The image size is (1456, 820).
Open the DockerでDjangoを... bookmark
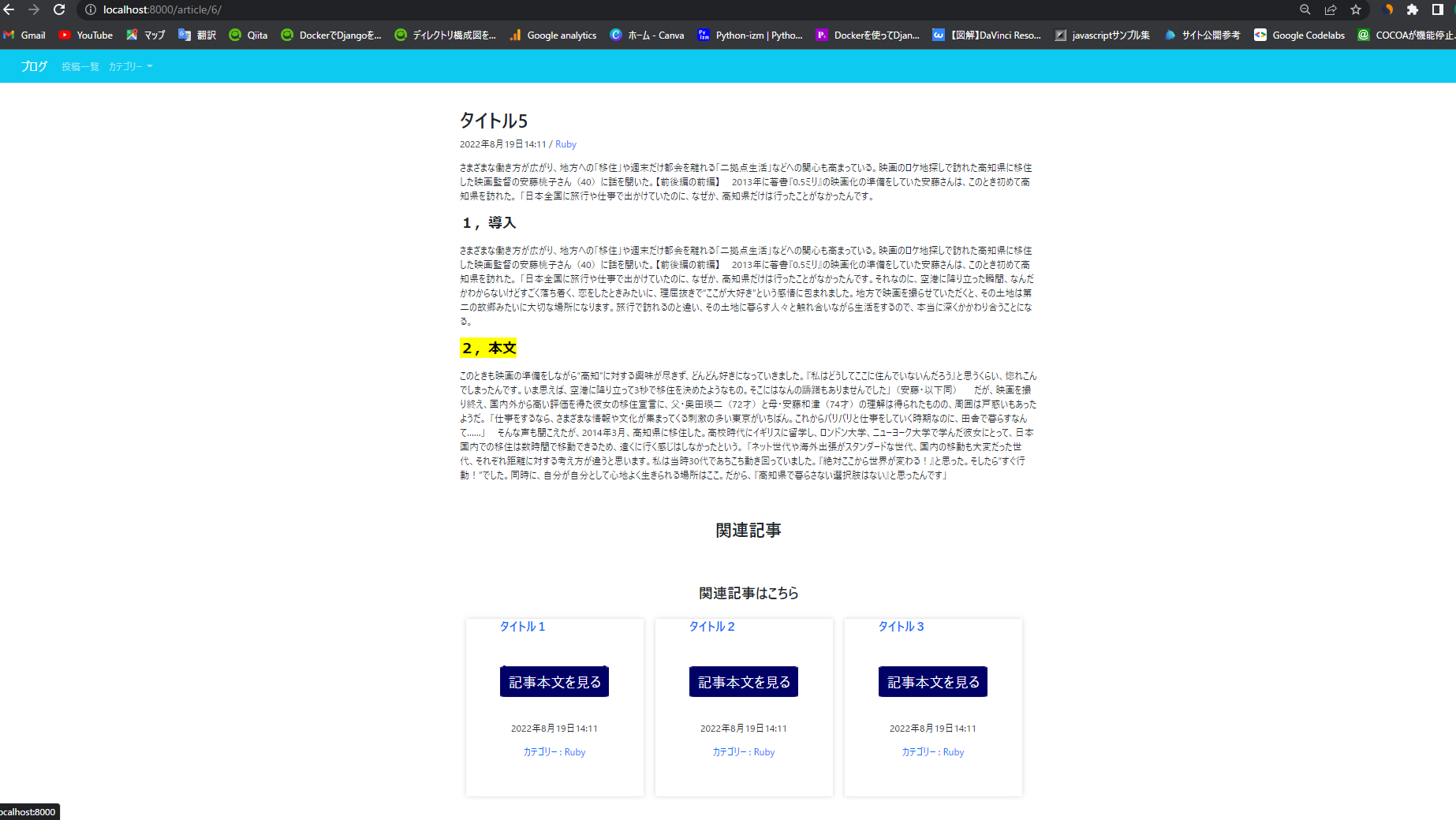tap(331, 35)
